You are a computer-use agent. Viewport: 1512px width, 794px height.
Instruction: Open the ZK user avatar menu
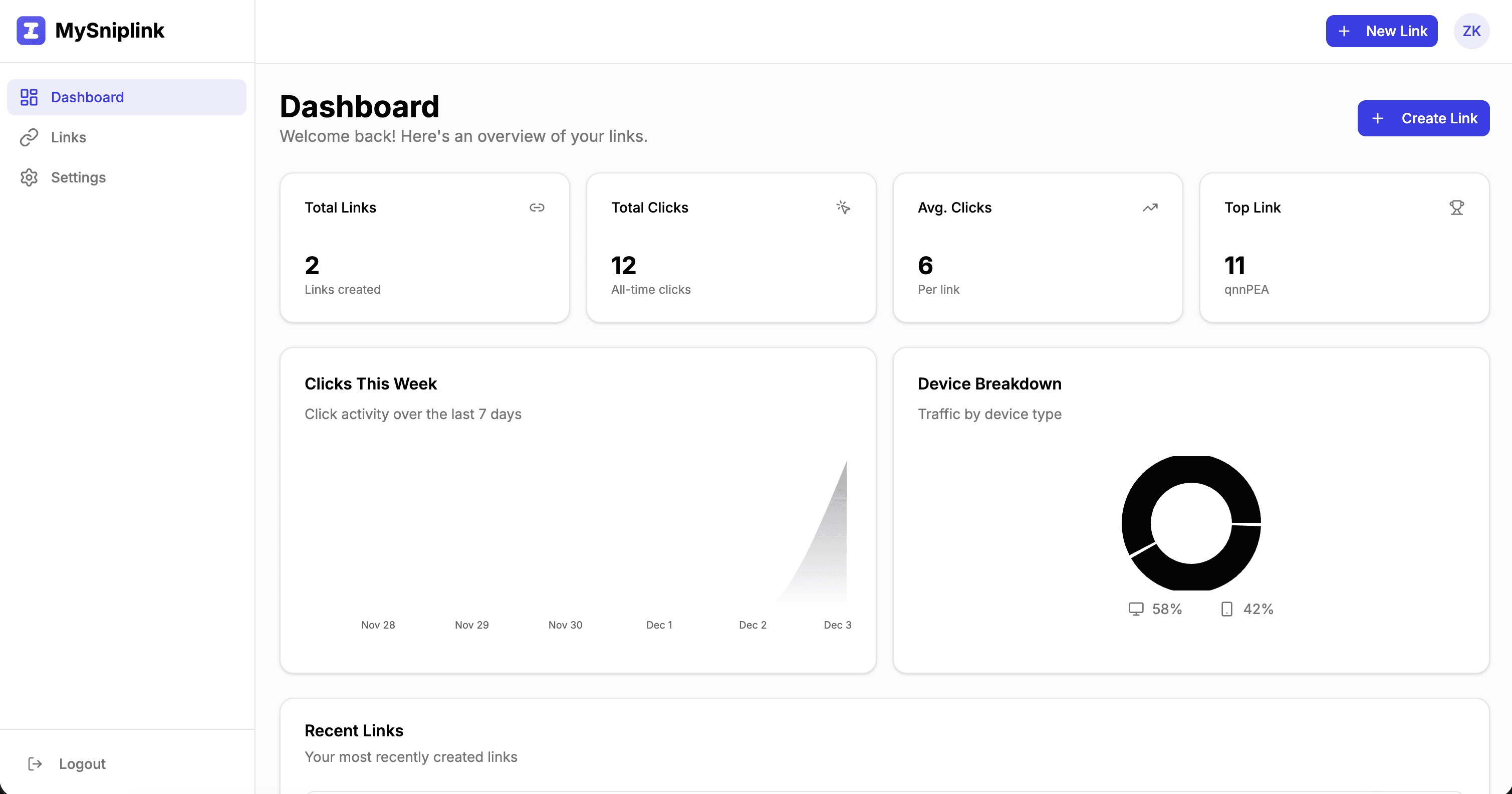coord(1471,31)
